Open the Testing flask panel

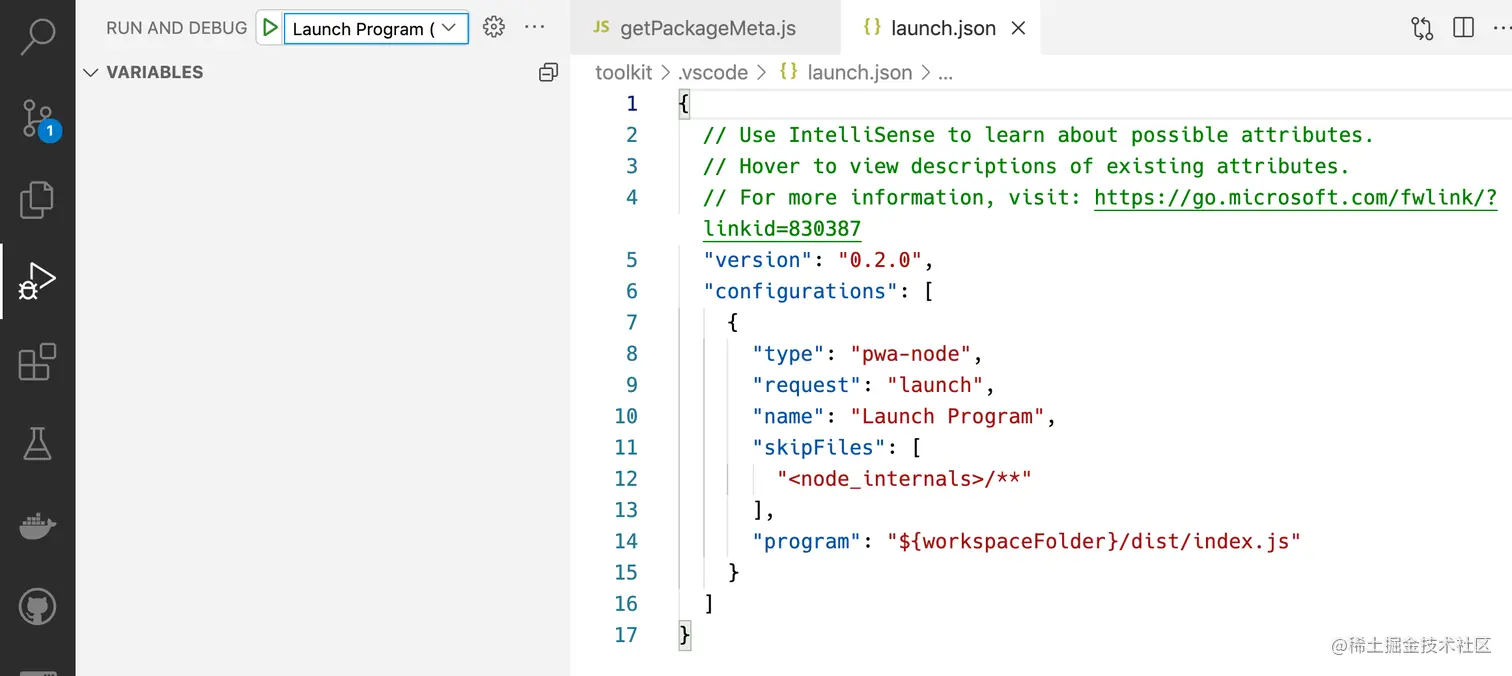[37, 444]
